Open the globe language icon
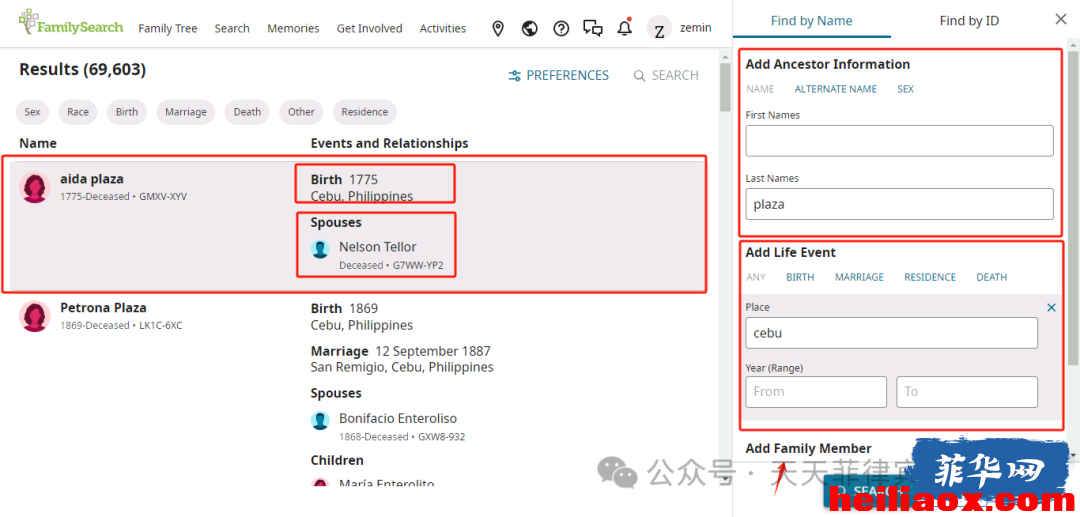Image resolution: width=1080 pixels, height=517 pixels. 530,28
